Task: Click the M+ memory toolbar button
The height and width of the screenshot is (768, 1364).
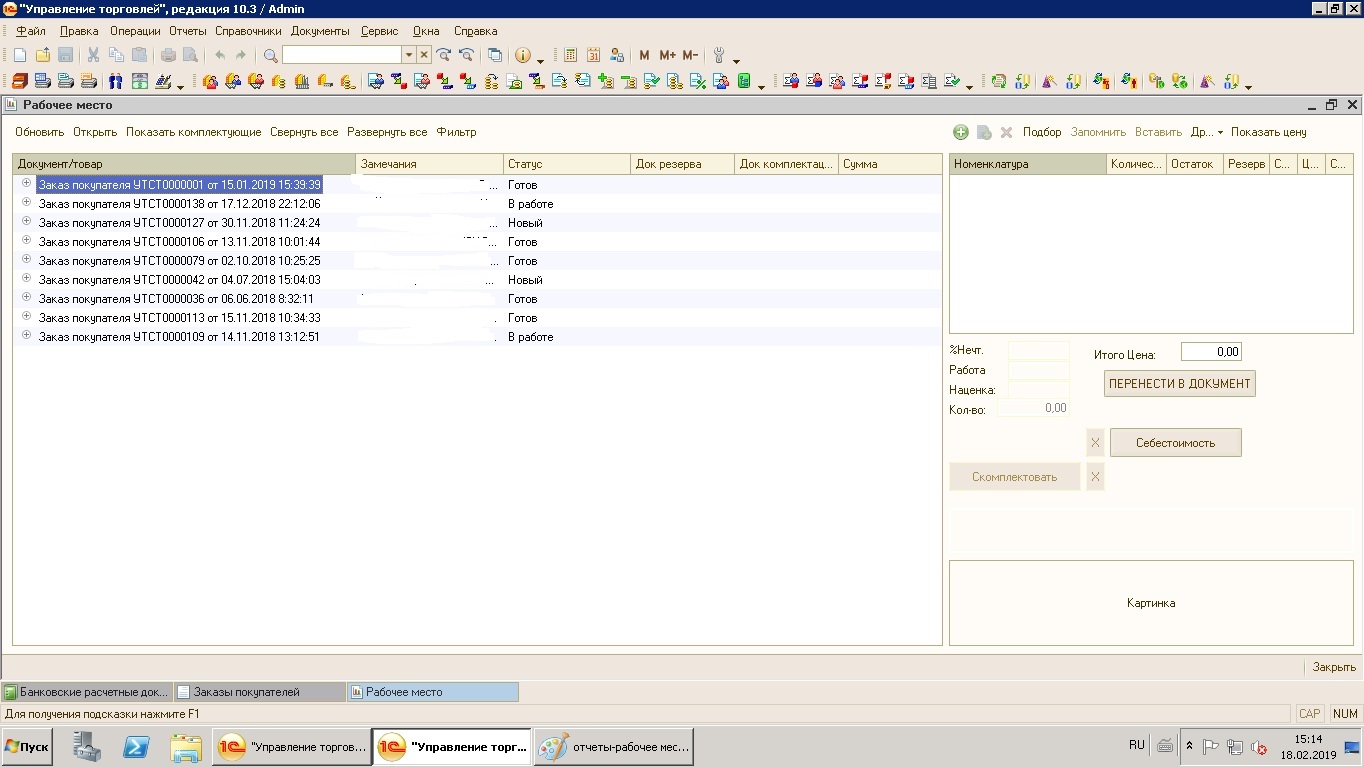Action: [667, 55]
